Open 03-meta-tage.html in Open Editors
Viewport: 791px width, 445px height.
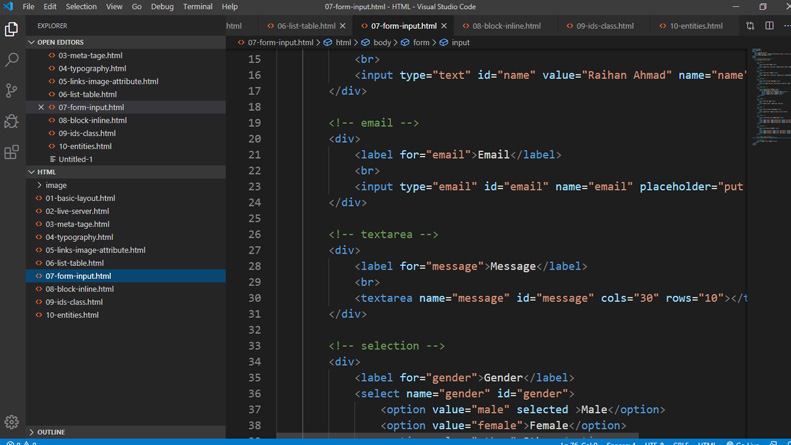coord(126,55)
